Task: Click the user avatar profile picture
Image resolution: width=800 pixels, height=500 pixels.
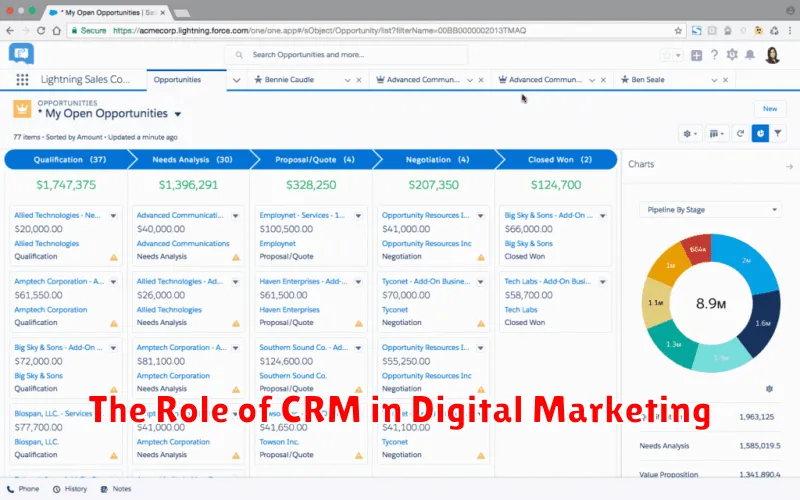Action: (x=772, y=55)
